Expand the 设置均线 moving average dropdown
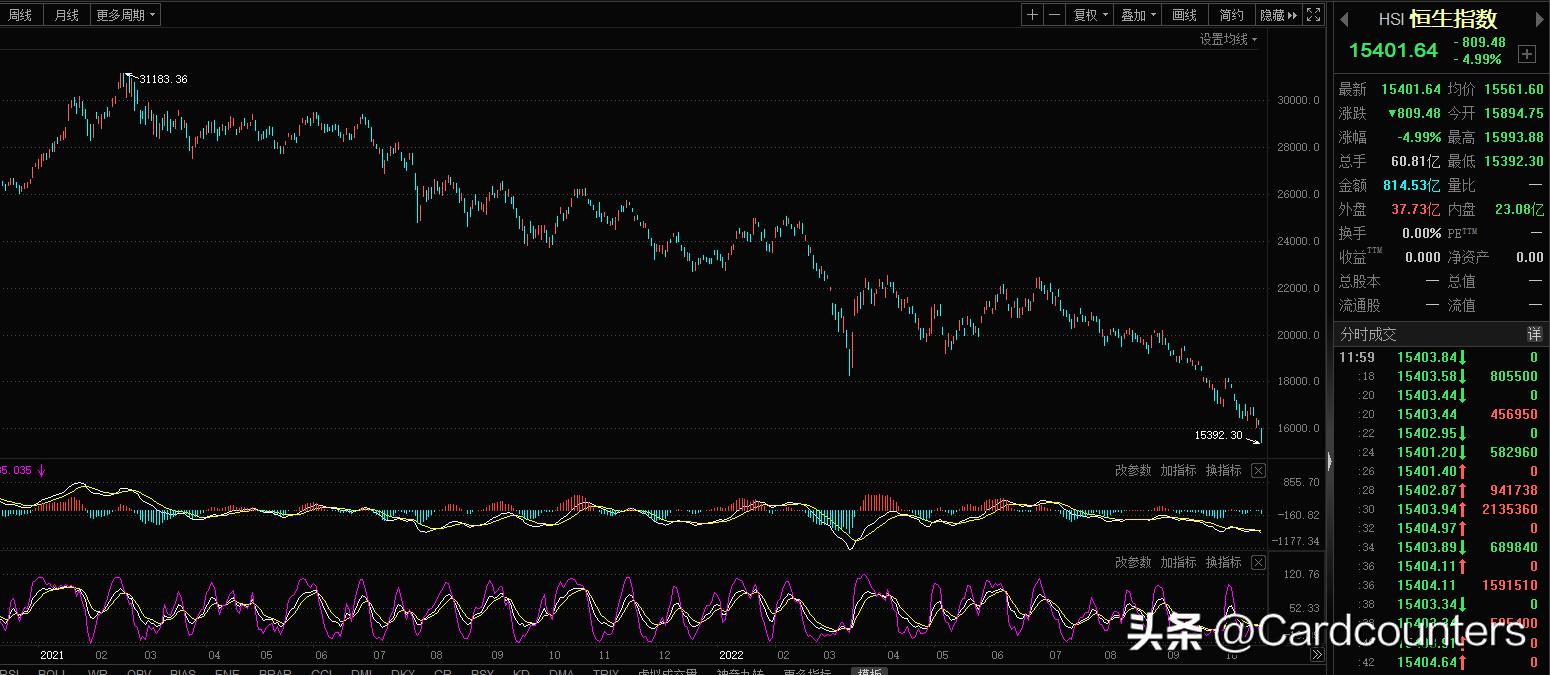Image resolution: width=1550 pixels, height=675 pixels. click(x=1229, y=39)
